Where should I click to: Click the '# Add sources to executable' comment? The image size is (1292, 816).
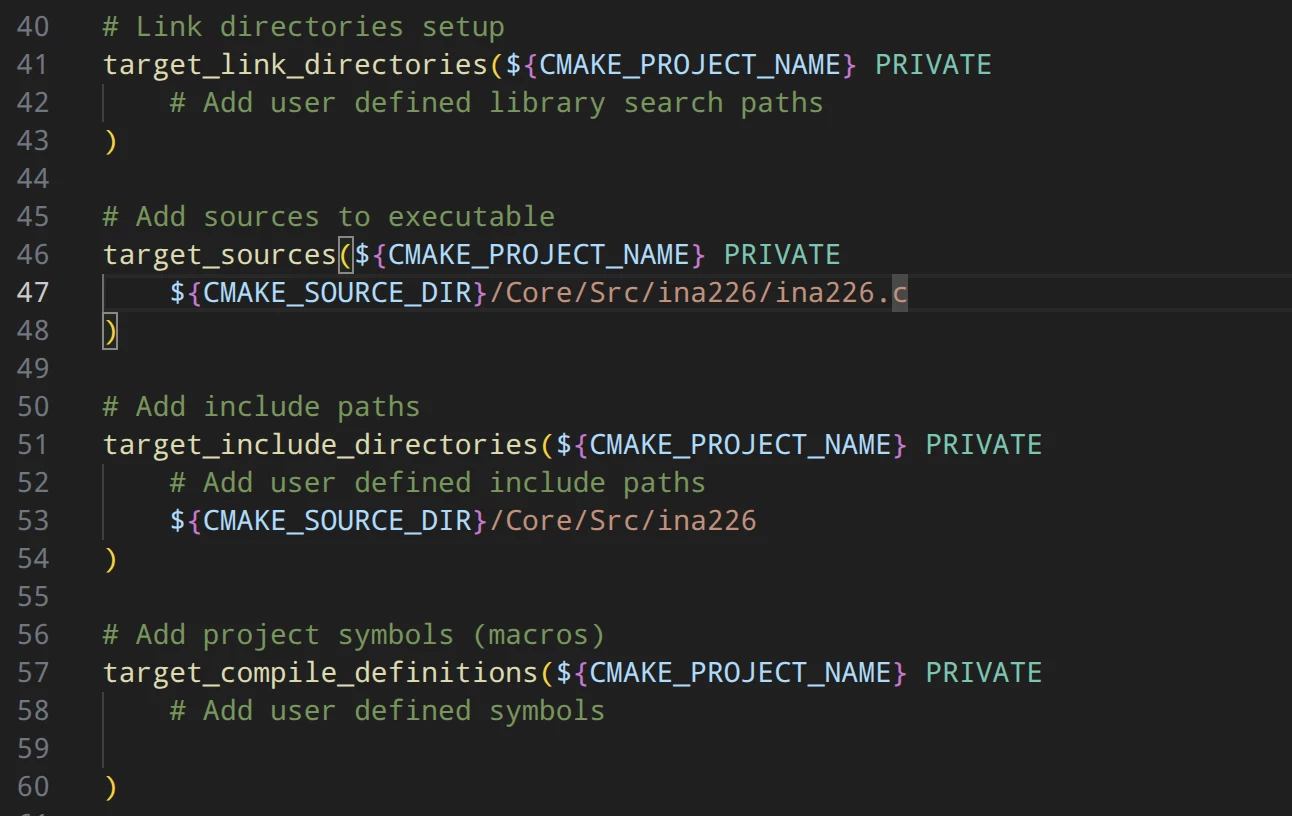pos(329,216)
